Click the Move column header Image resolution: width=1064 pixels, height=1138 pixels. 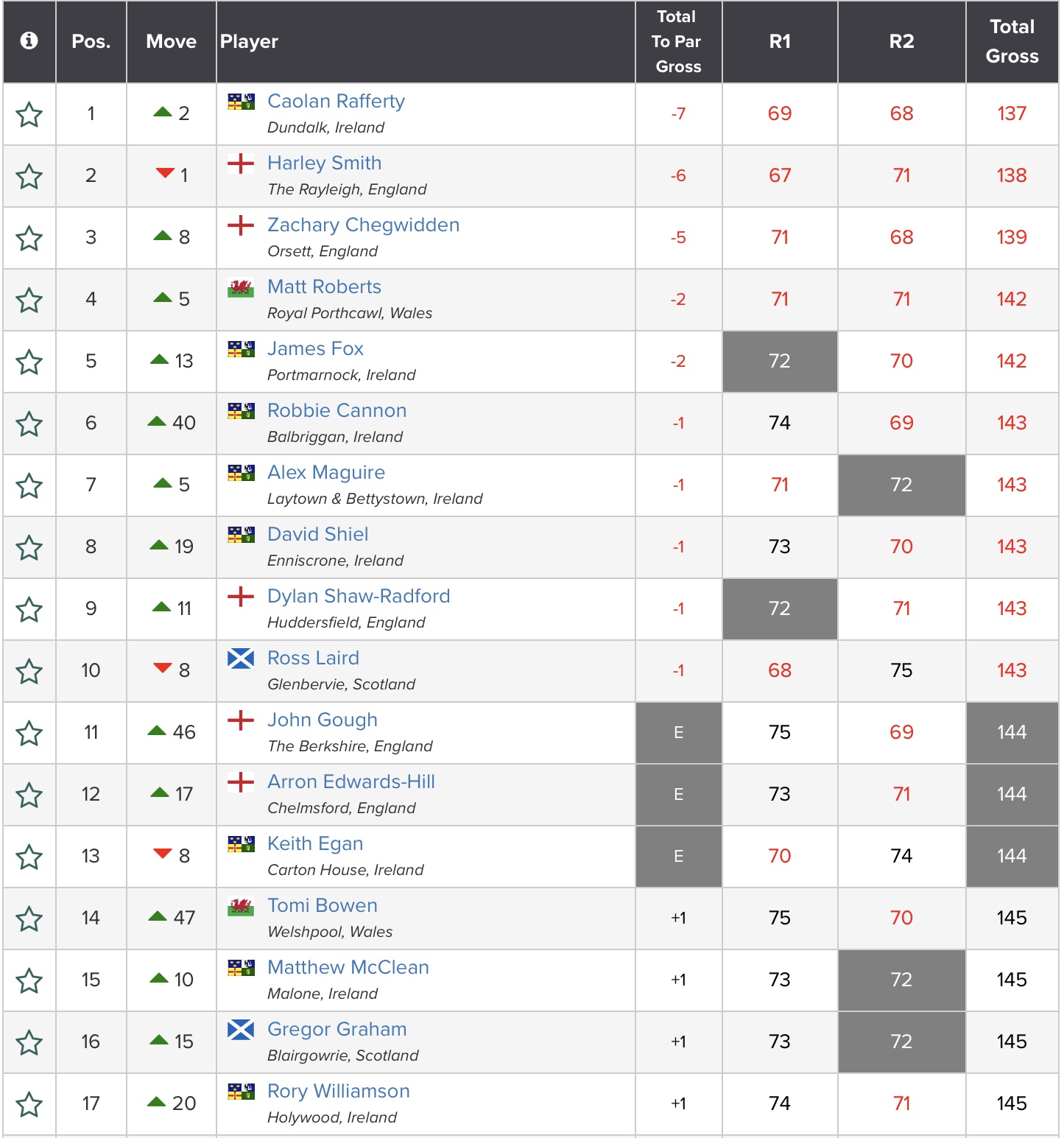point(171,41)
